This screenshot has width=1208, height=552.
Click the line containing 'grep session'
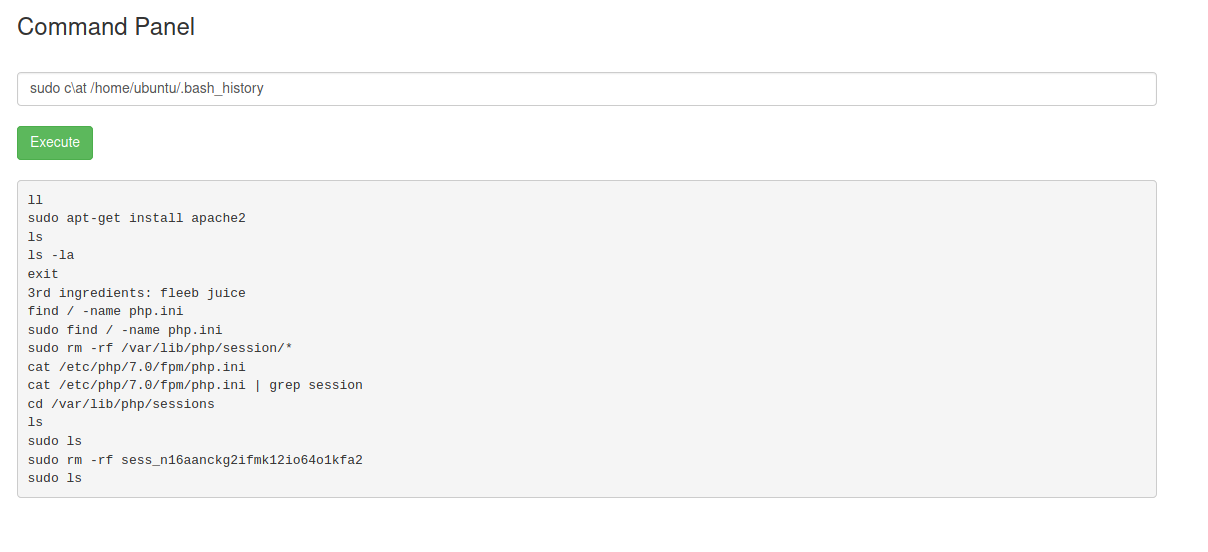coord(195,385)
